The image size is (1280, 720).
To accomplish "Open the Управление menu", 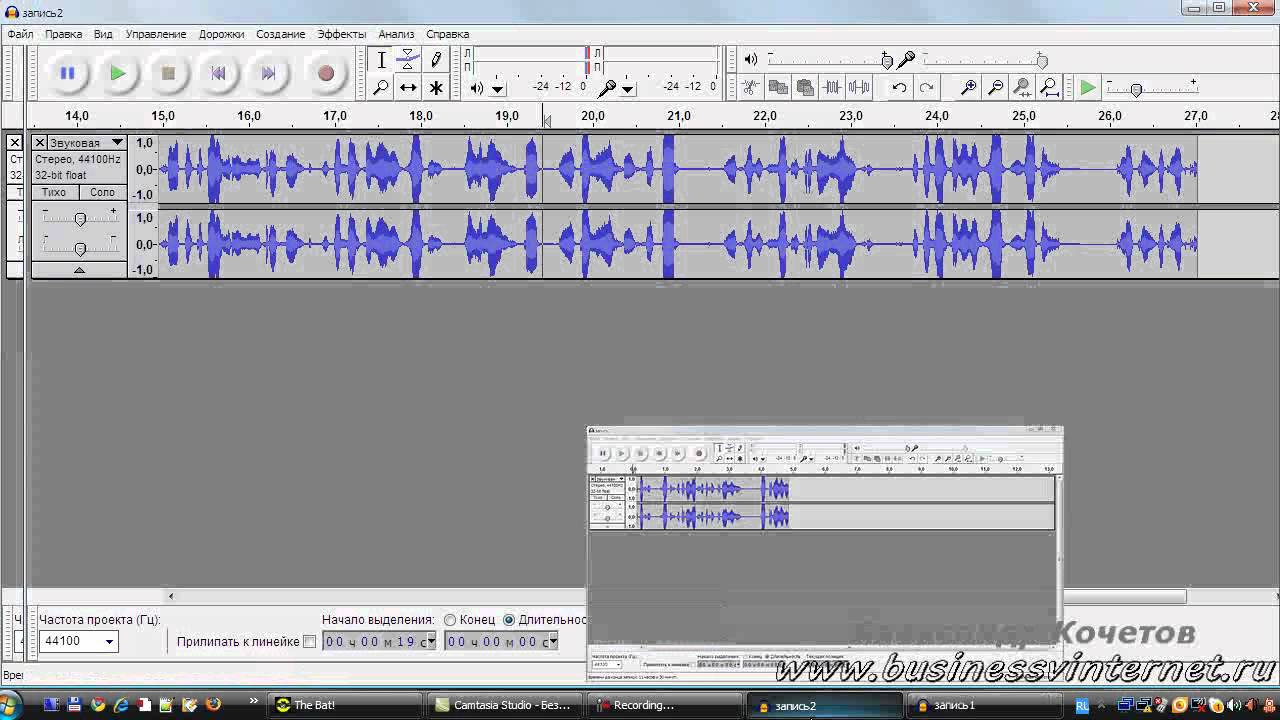I will click(156, 34).
